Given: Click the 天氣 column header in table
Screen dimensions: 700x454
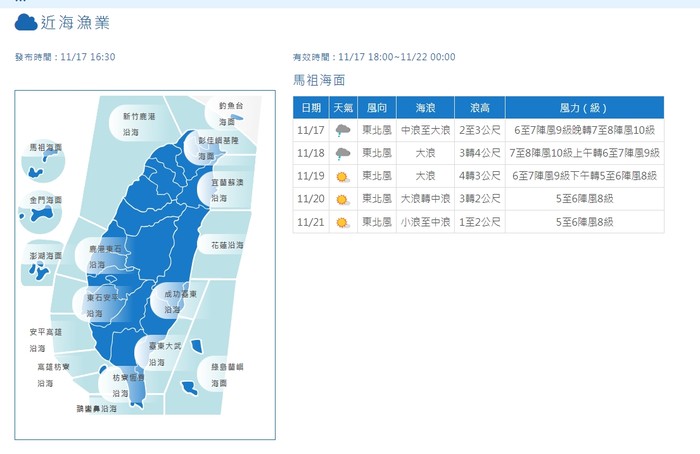Looking at the screenshot, I should 343,107.
